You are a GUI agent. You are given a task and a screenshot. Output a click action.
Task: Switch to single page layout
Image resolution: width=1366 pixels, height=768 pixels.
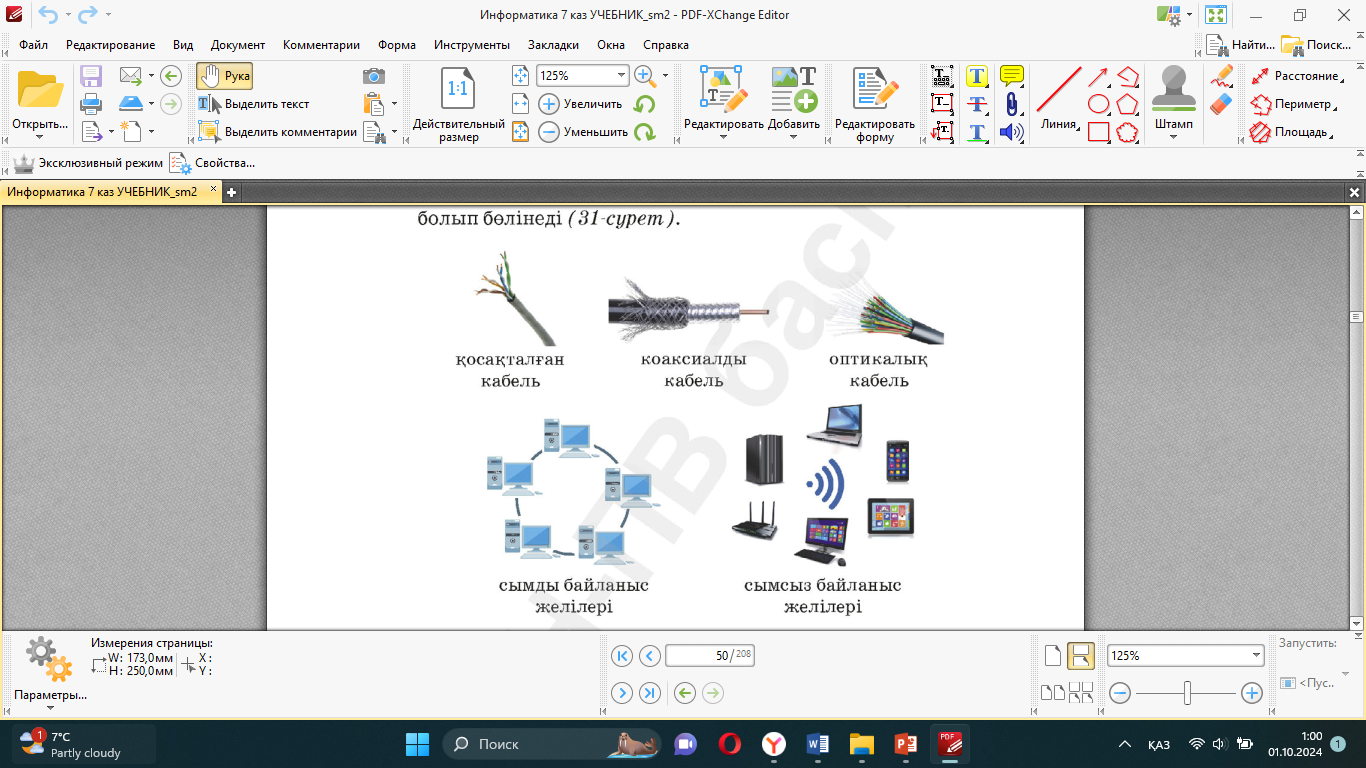(1052, 656)
